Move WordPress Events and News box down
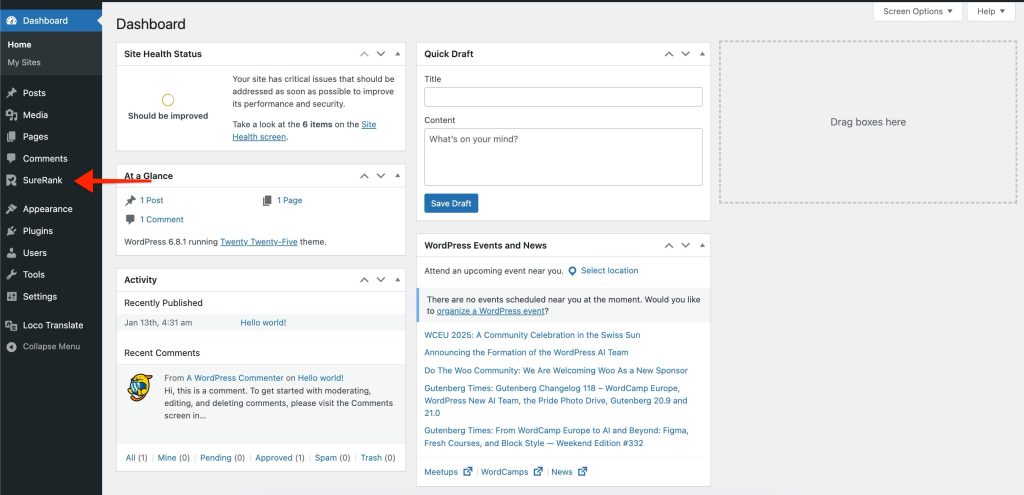The width and height of the screenshot is (1024, 495). pos(686,246)
